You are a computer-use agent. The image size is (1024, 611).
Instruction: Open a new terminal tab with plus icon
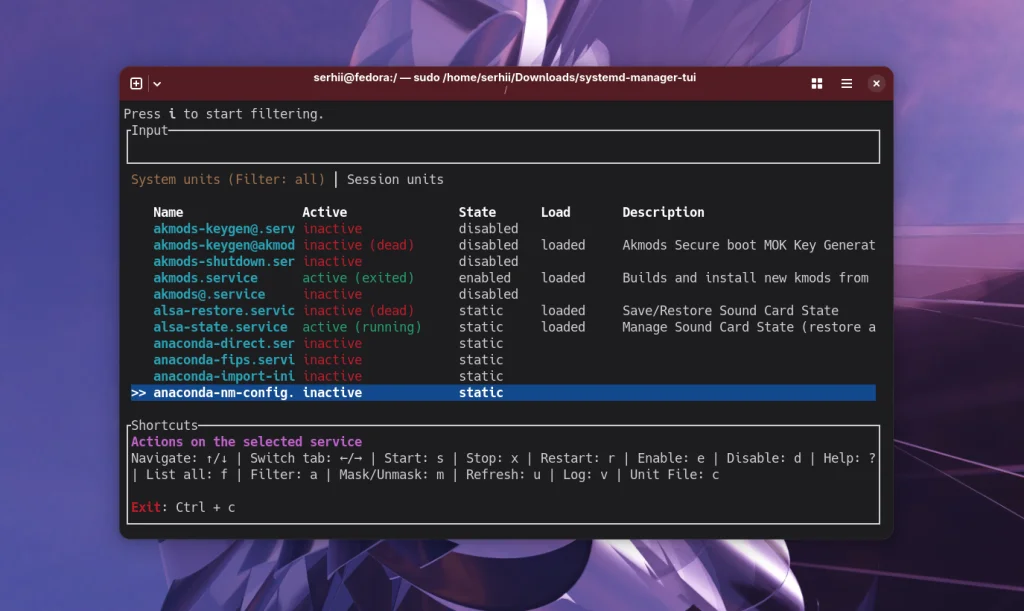pos(136,84)
